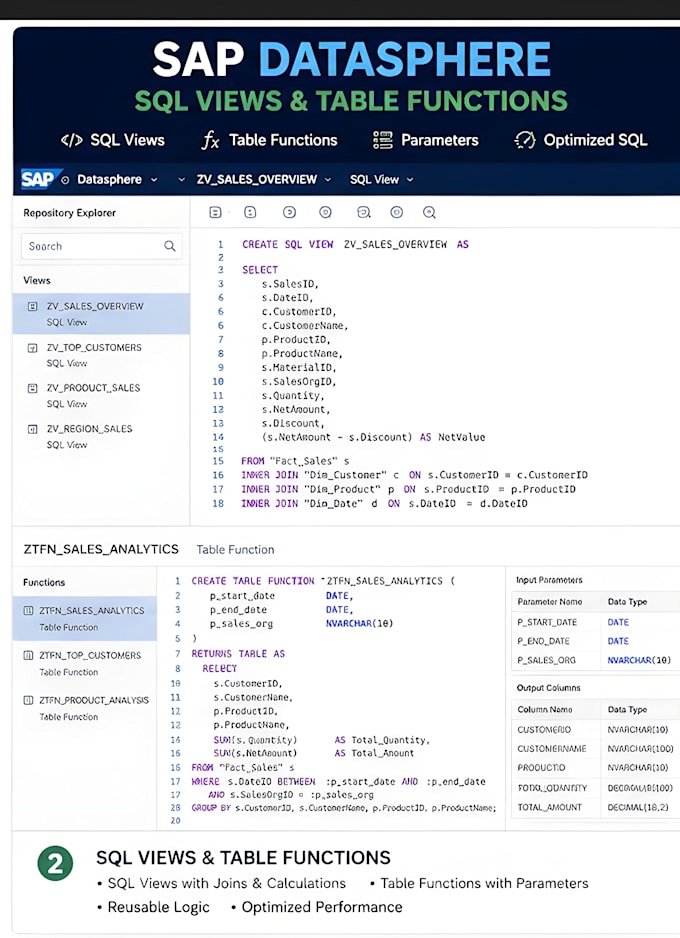Screen dimensions: 680x938
Task: Open the ZV_TOP_CUSTOMERS SQL view
Action: click(101, 355)
